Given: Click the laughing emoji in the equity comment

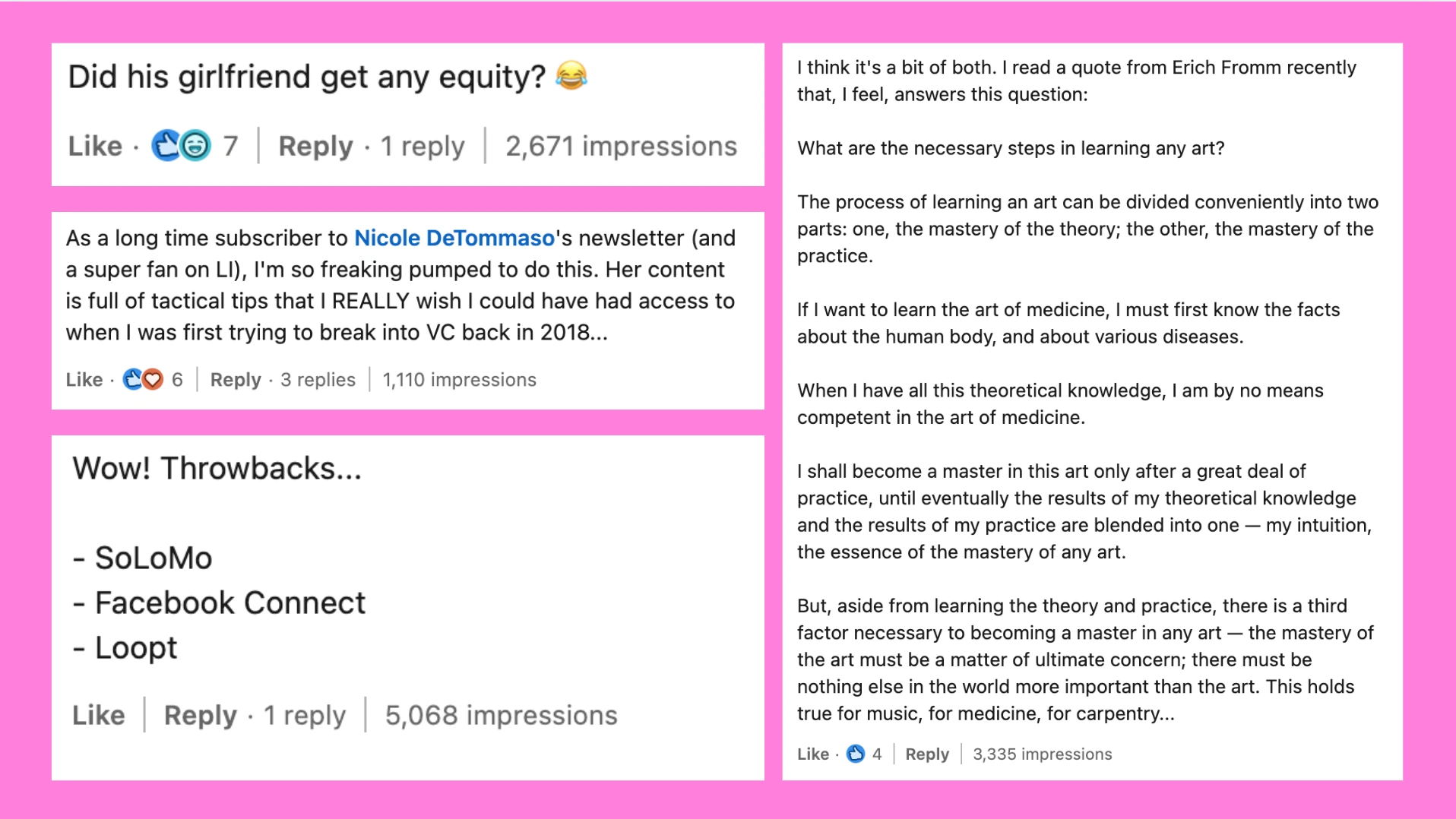Looking at the screenshot, I should click(571, 76).
